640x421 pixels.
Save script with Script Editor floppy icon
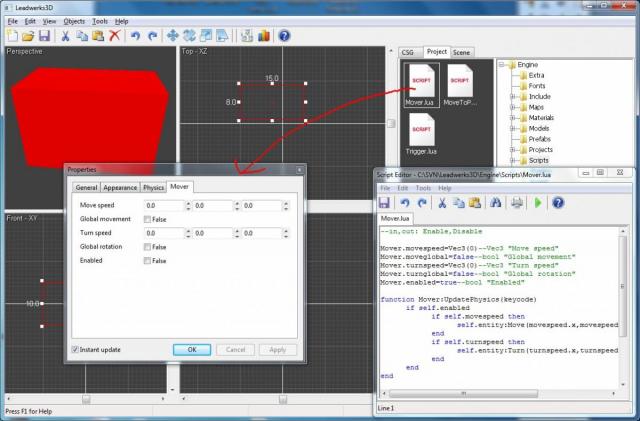[384, 201]
